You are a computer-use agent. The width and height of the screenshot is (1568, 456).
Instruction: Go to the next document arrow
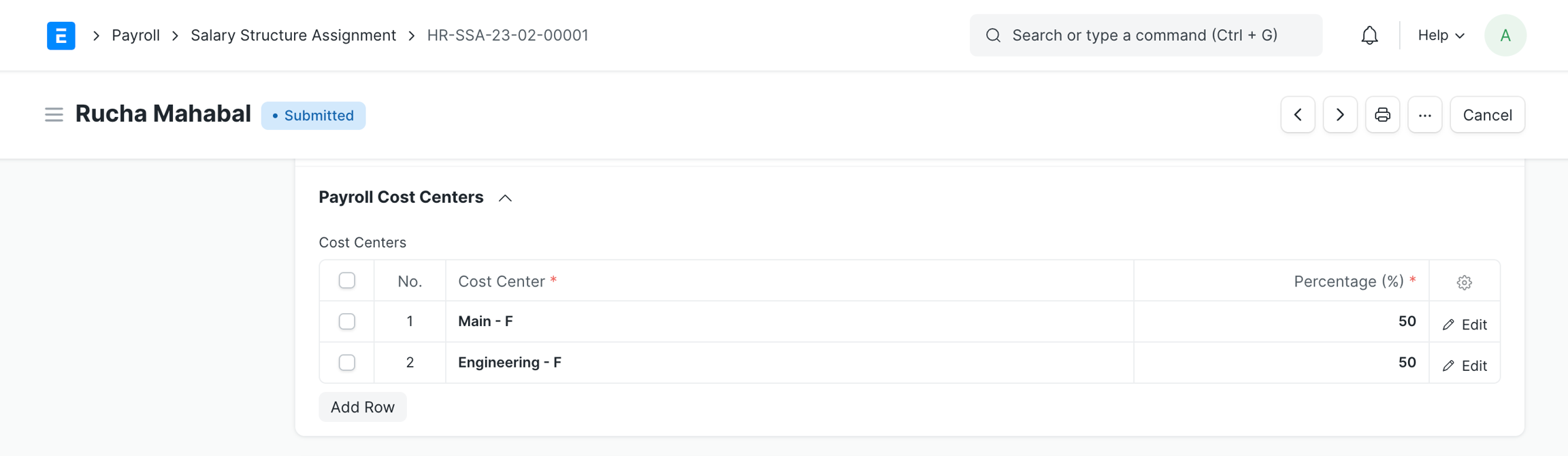click(x=1339, y=115)
